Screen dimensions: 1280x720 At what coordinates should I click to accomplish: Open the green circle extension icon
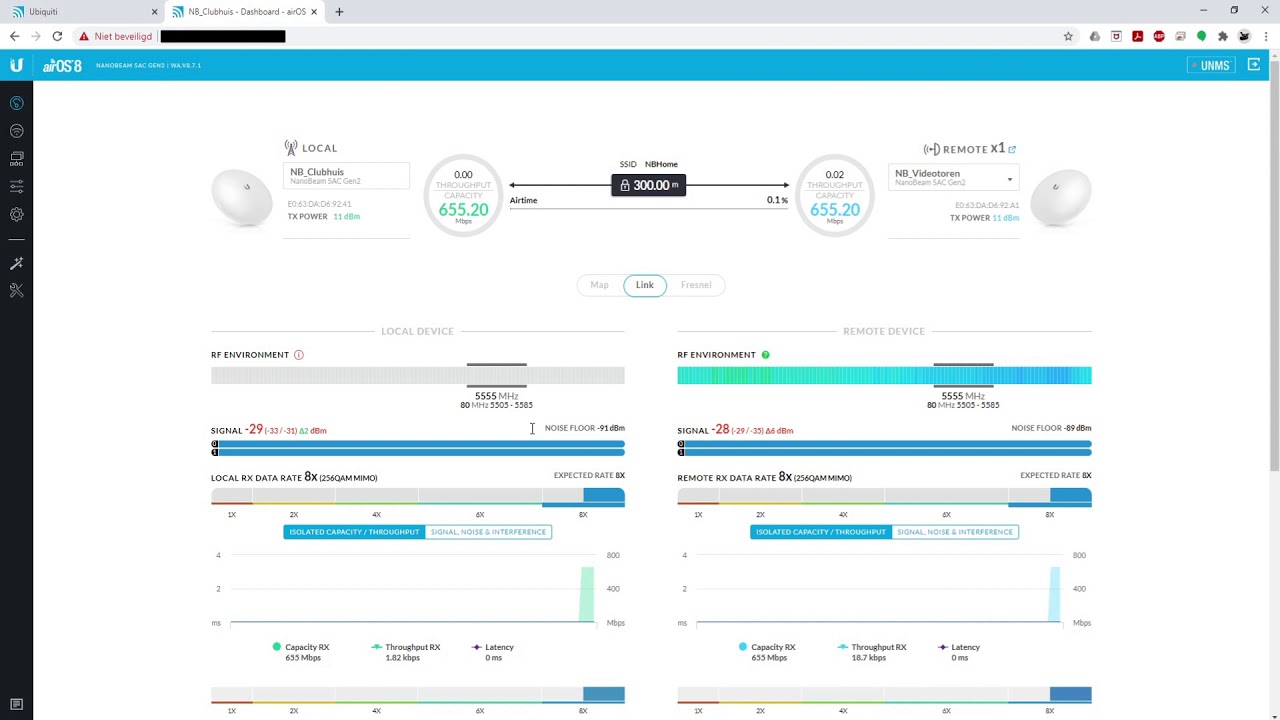pos(1201,36)
